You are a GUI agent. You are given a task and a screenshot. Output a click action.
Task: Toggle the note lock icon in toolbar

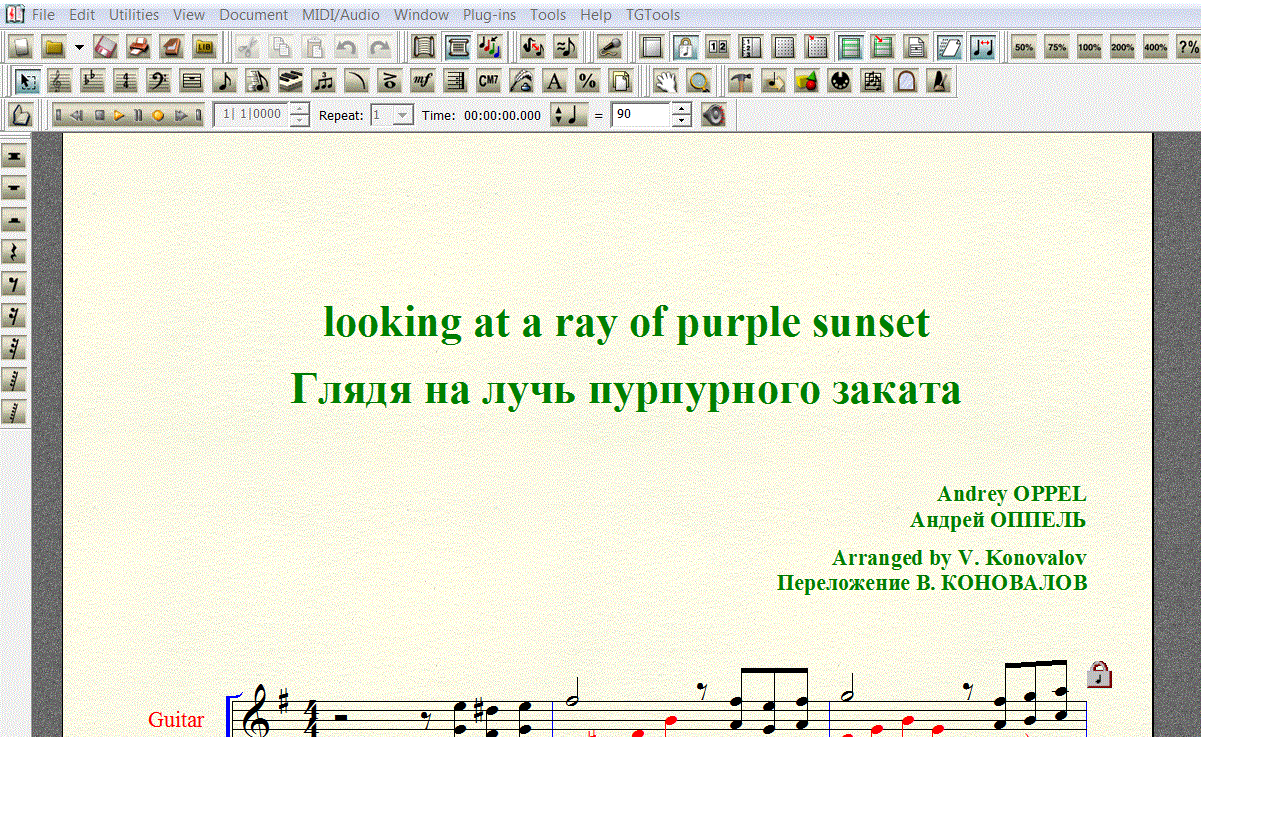click(685, 47)
